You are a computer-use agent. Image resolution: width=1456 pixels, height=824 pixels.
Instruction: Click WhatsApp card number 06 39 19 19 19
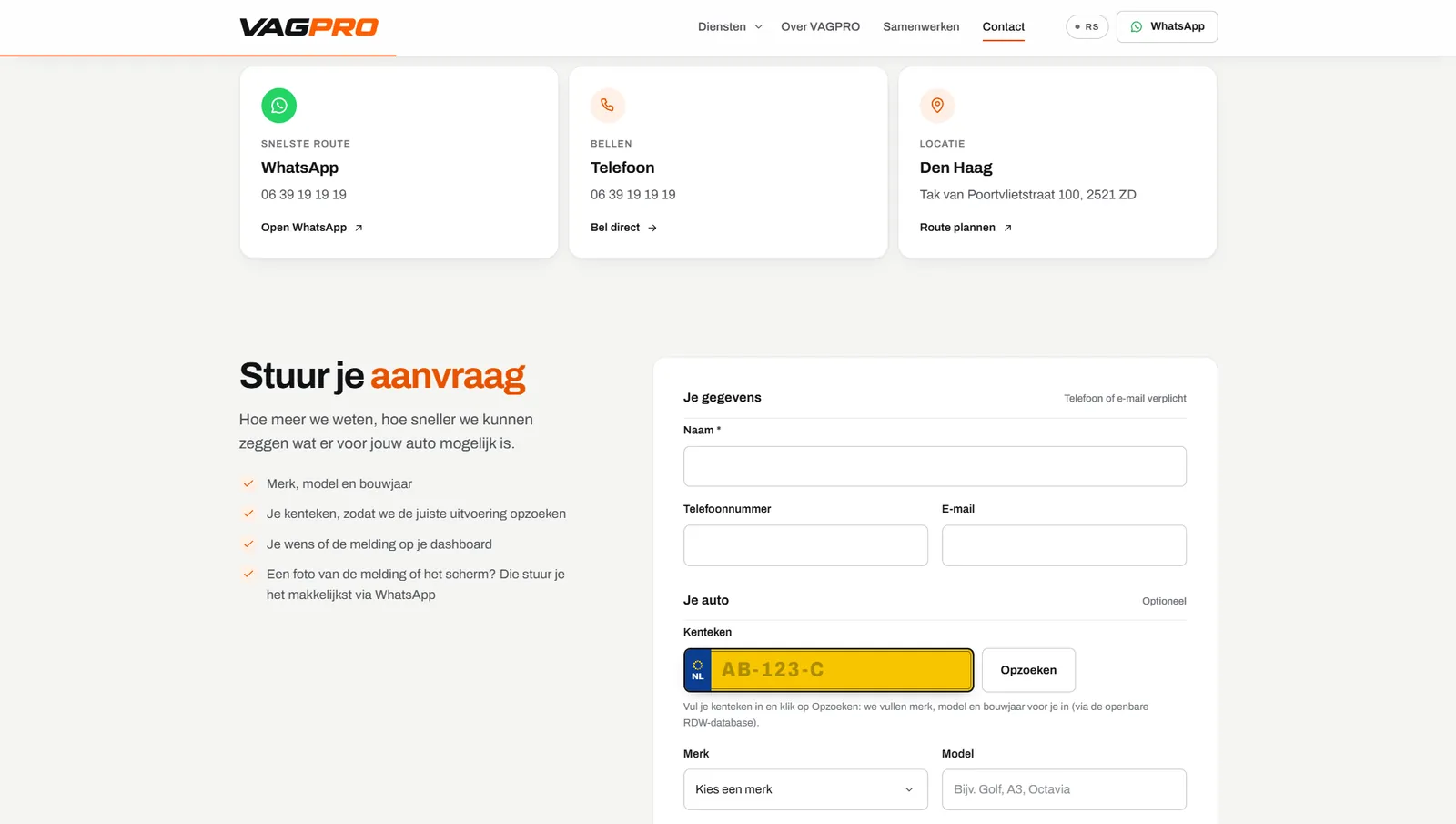click(x=304, y=195)
